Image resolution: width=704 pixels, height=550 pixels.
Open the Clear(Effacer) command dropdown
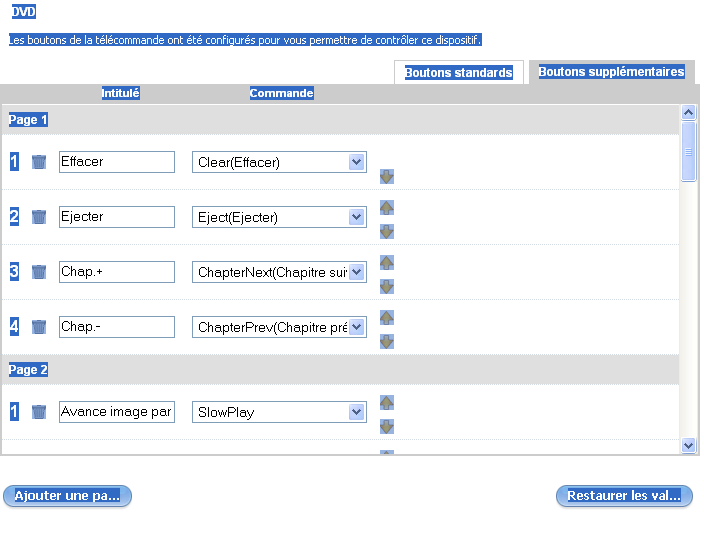pos(356,162)
